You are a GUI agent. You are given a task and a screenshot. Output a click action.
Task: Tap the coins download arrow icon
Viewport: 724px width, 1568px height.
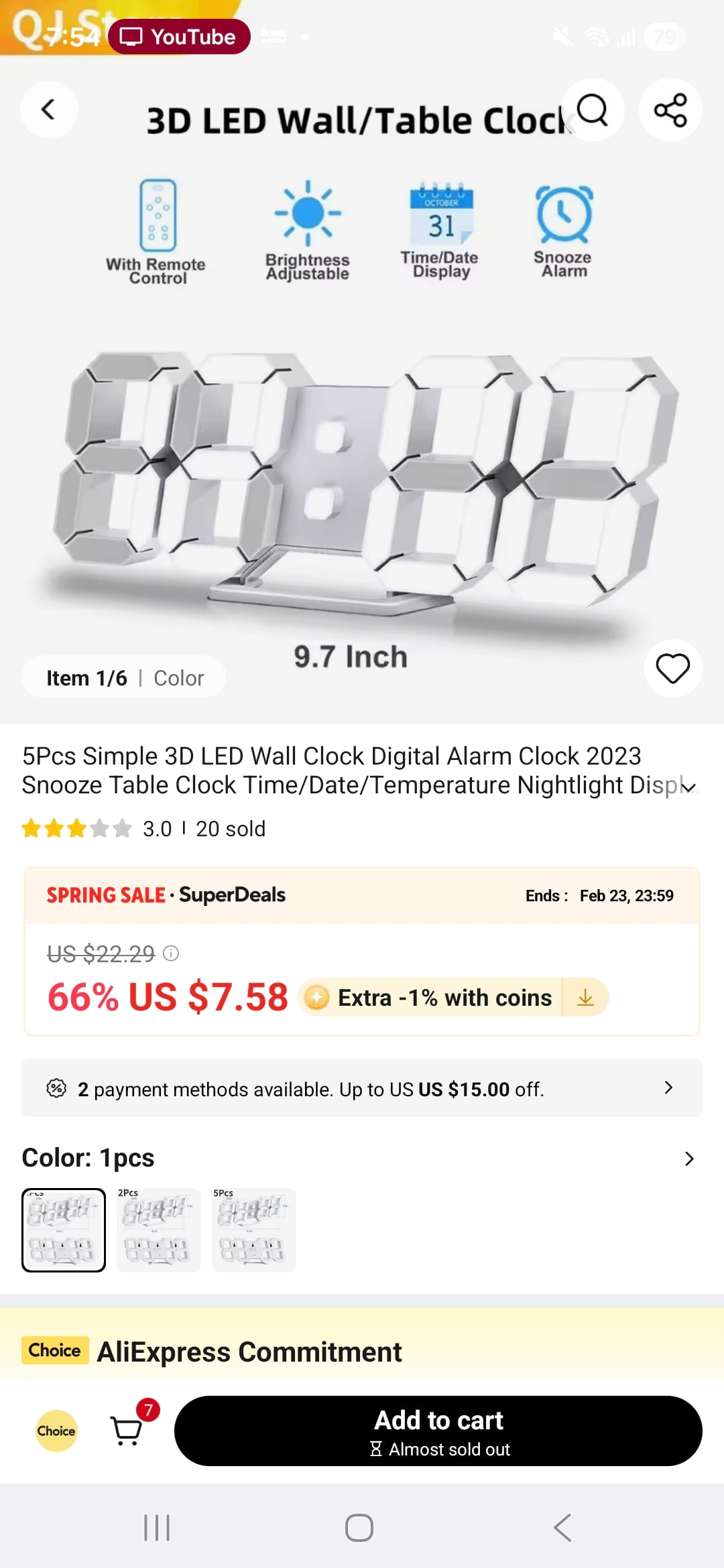[x=585, y=998]
